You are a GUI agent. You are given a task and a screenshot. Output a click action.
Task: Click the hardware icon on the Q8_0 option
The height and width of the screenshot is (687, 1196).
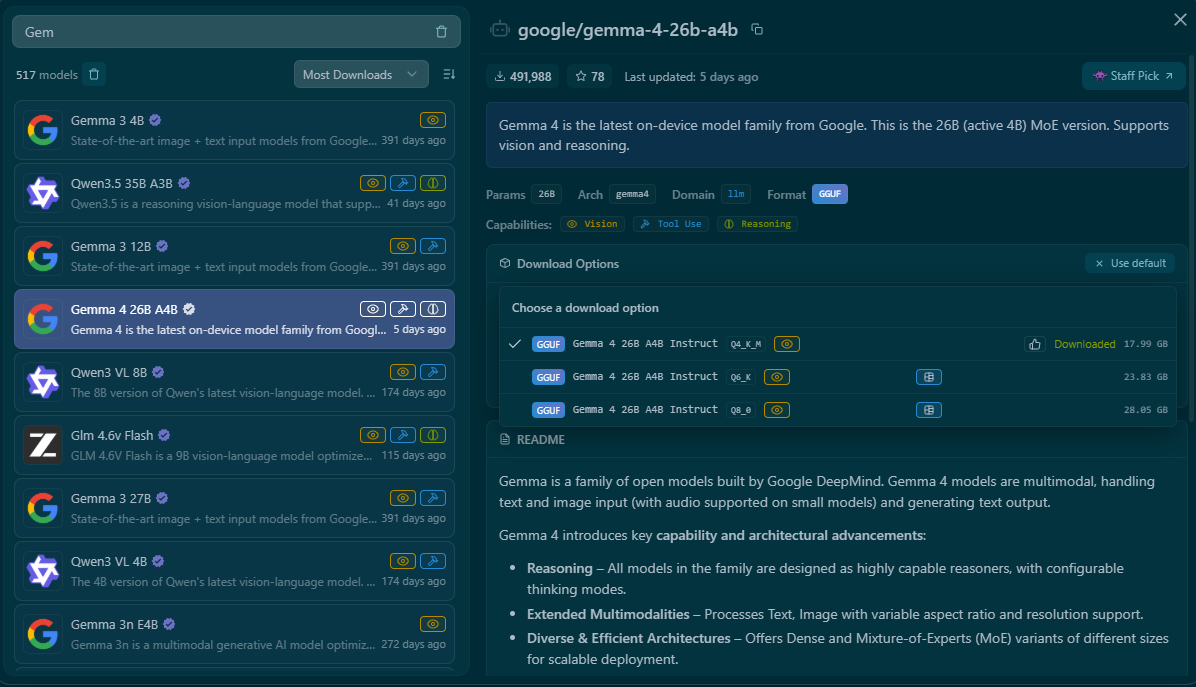[x=928, y=409]
